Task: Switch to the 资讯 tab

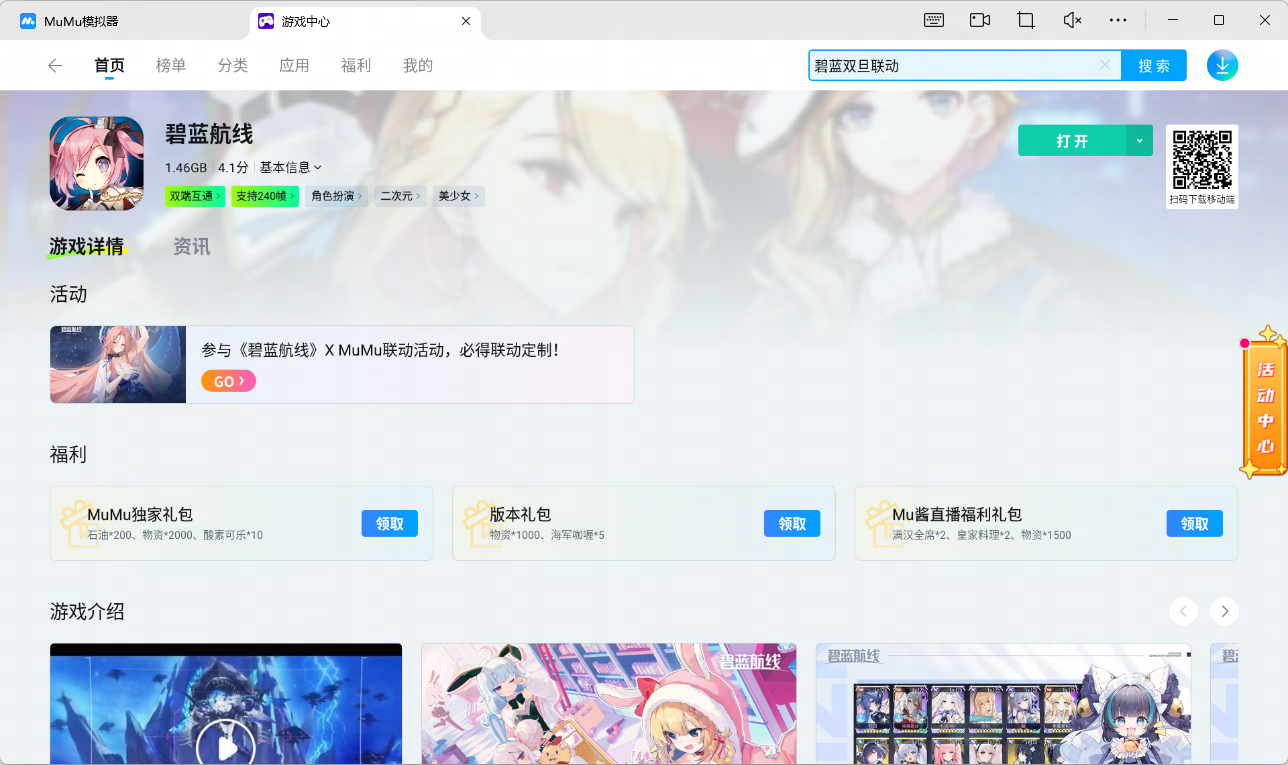Action: click(191, 246)
